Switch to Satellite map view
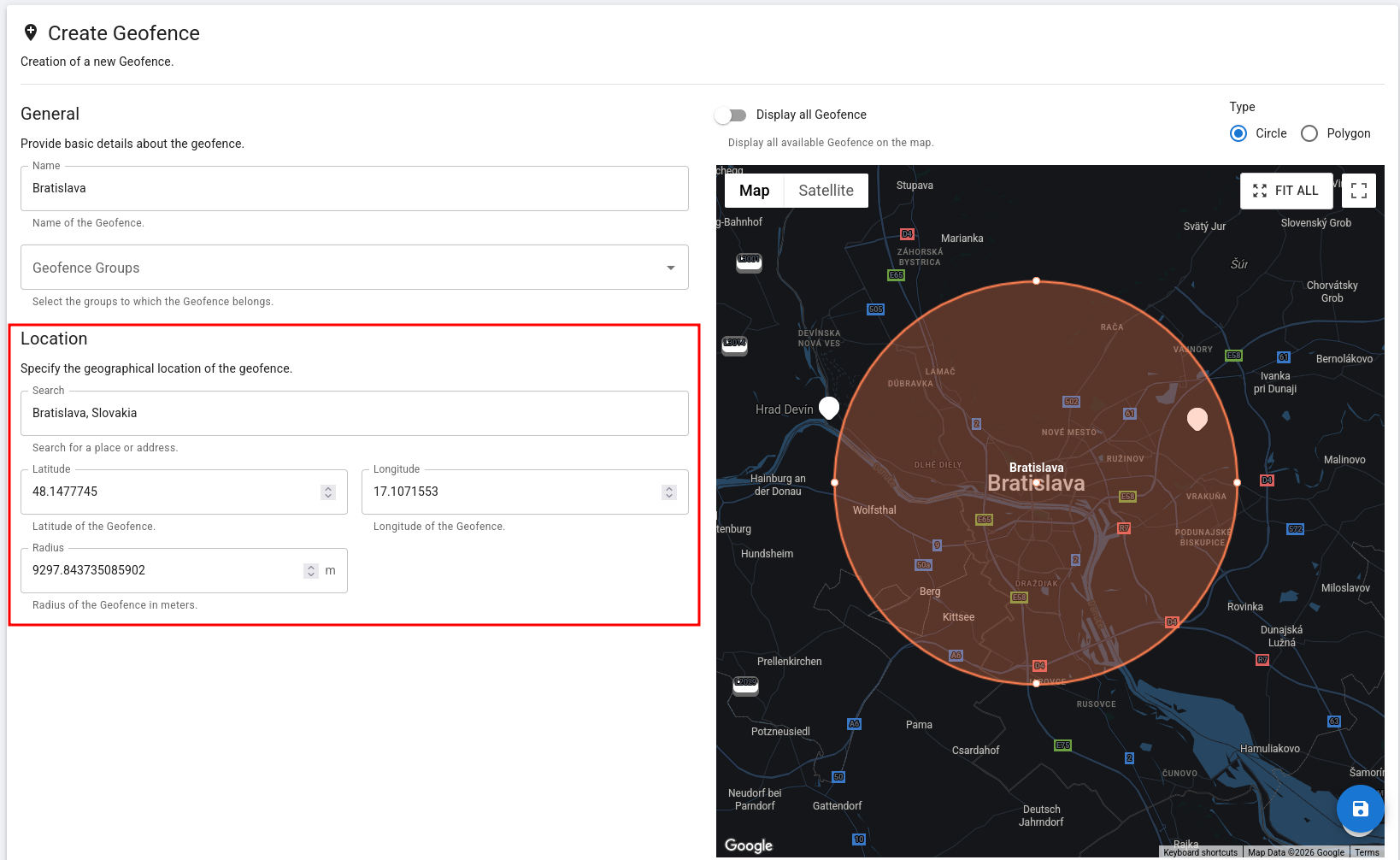The image size is (1400, 860). [826, 191]
